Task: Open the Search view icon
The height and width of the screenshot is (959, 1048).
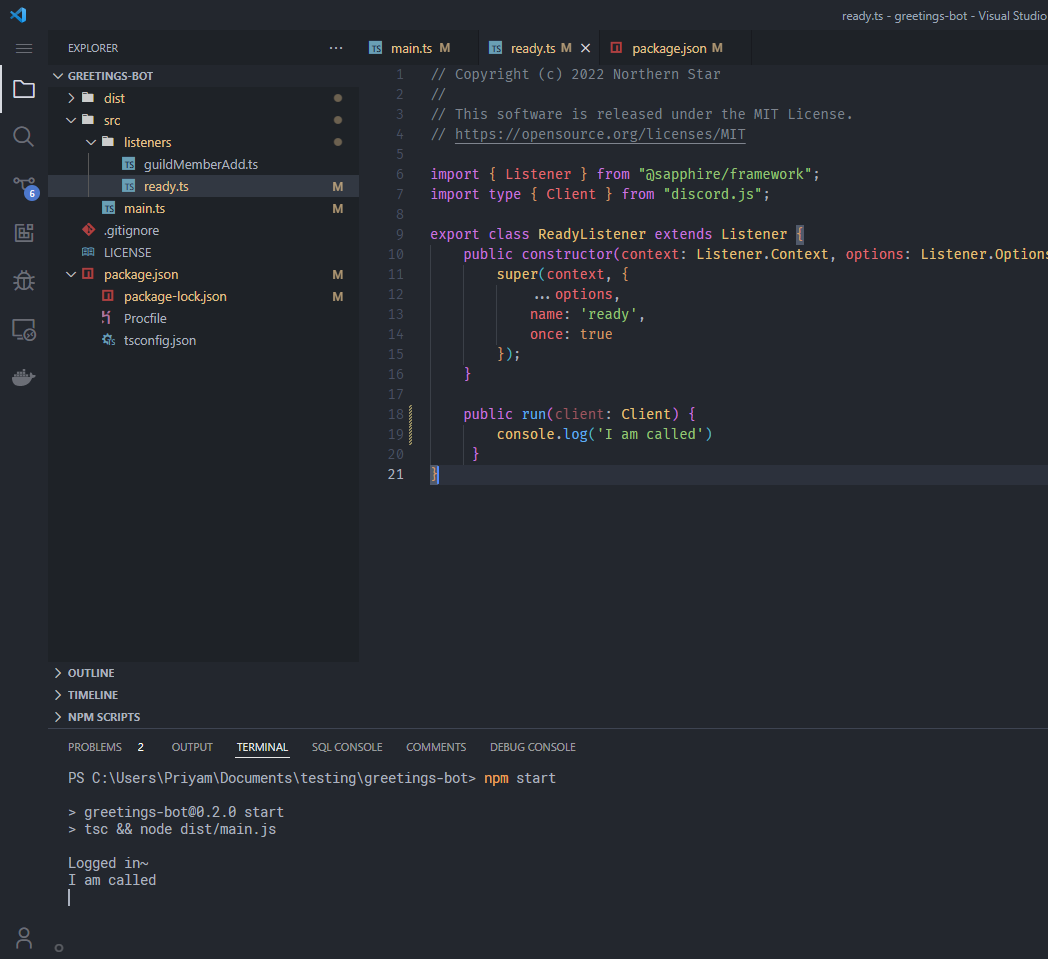Action: pos(24,137)
